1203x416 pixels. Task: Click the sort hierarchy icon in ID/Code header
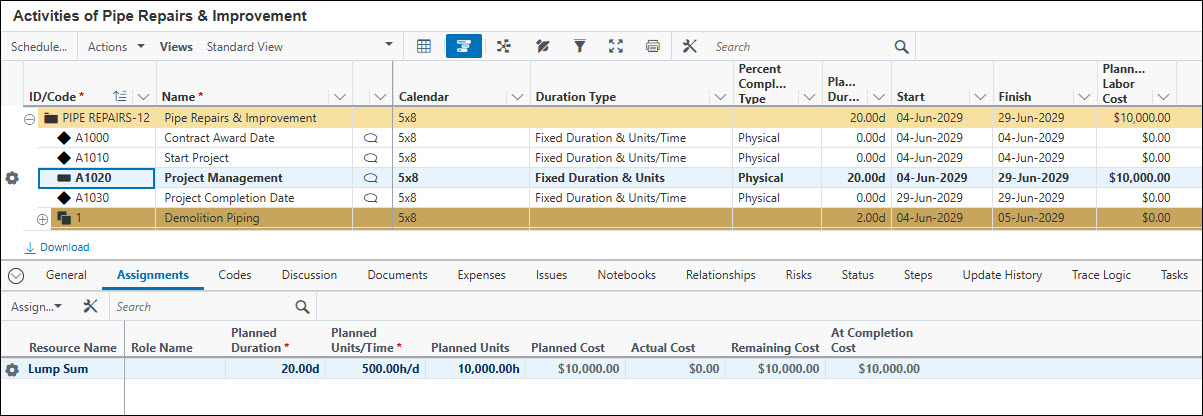tap(120, 97)
